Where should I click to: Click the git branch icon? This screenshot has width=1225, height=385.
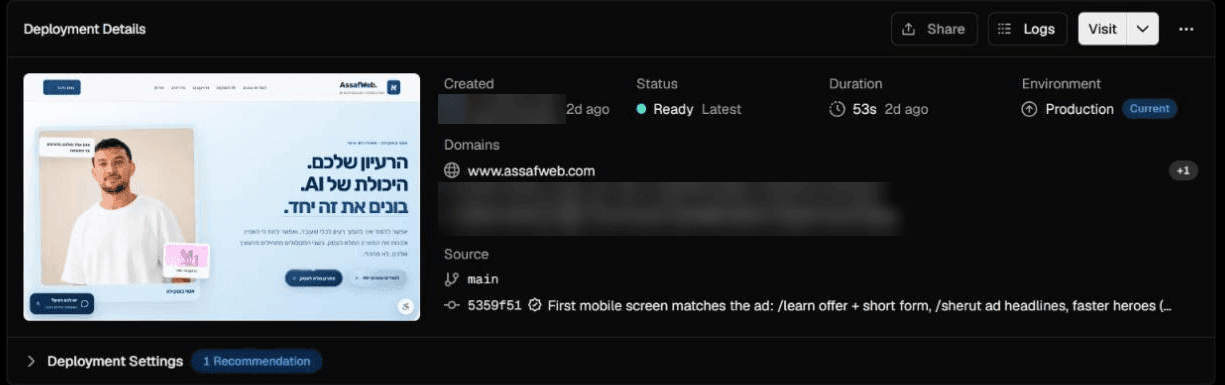452,279
